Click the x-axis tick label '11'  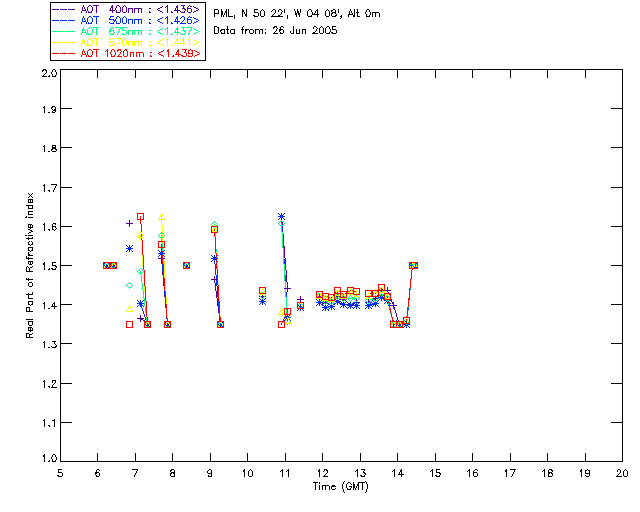tap(285, 473)
